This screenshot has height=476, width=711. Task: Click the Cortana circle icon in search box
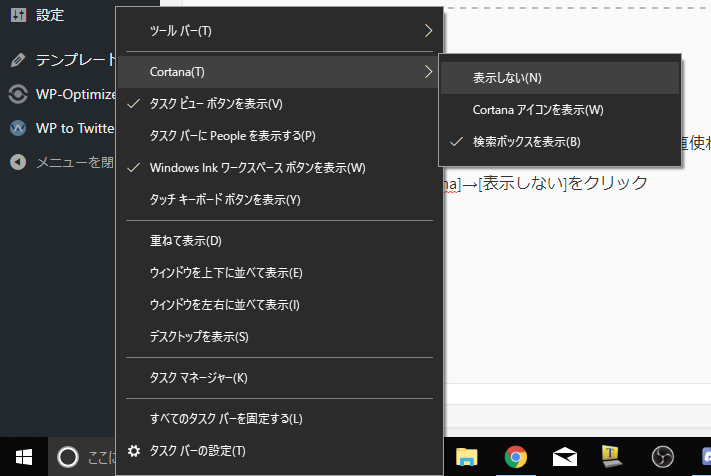point(67,457)
